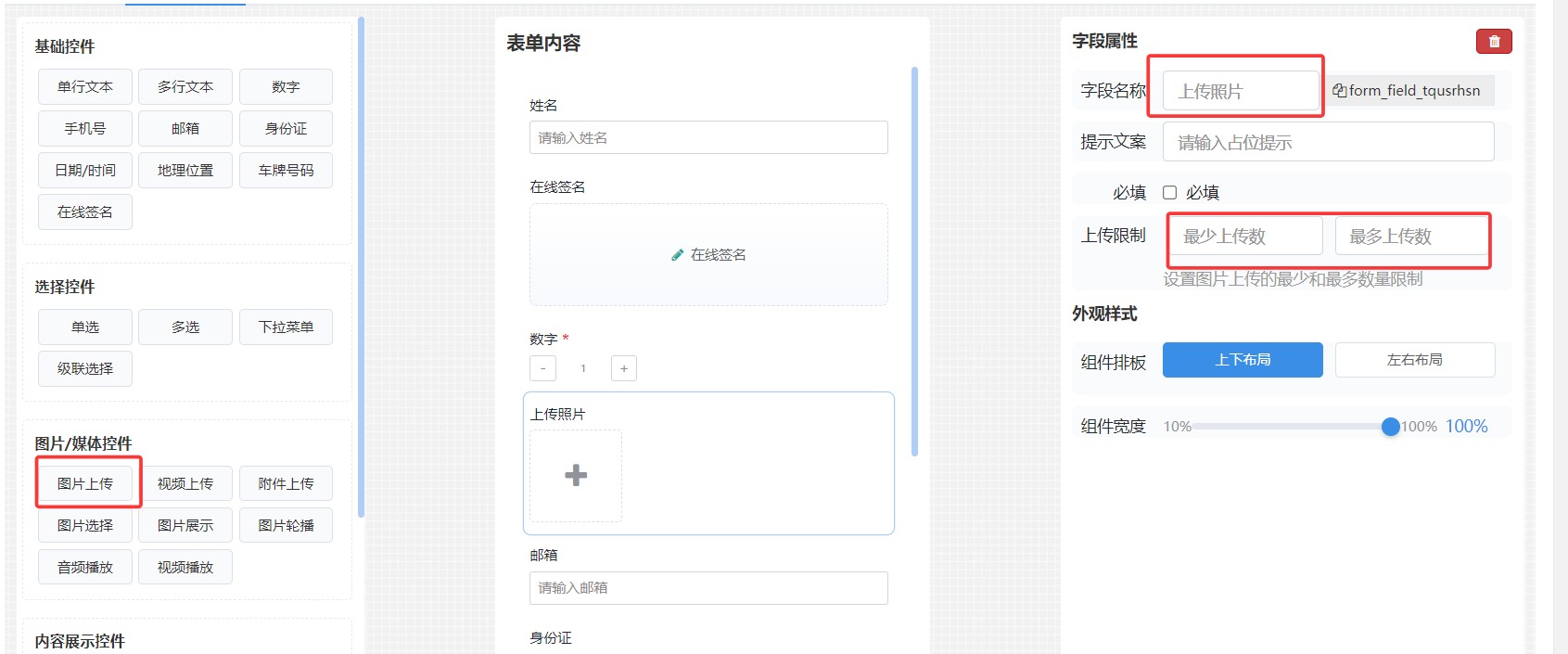
Task: Select the 上传照片 form component
Action: [708, 463]
